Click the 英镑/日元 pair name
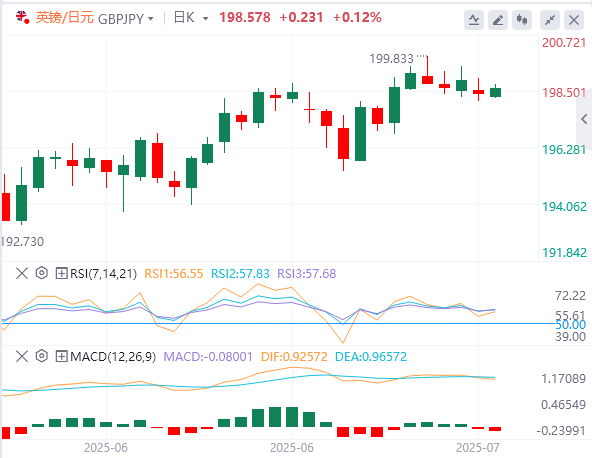The image size is (592, 458). 65,17
